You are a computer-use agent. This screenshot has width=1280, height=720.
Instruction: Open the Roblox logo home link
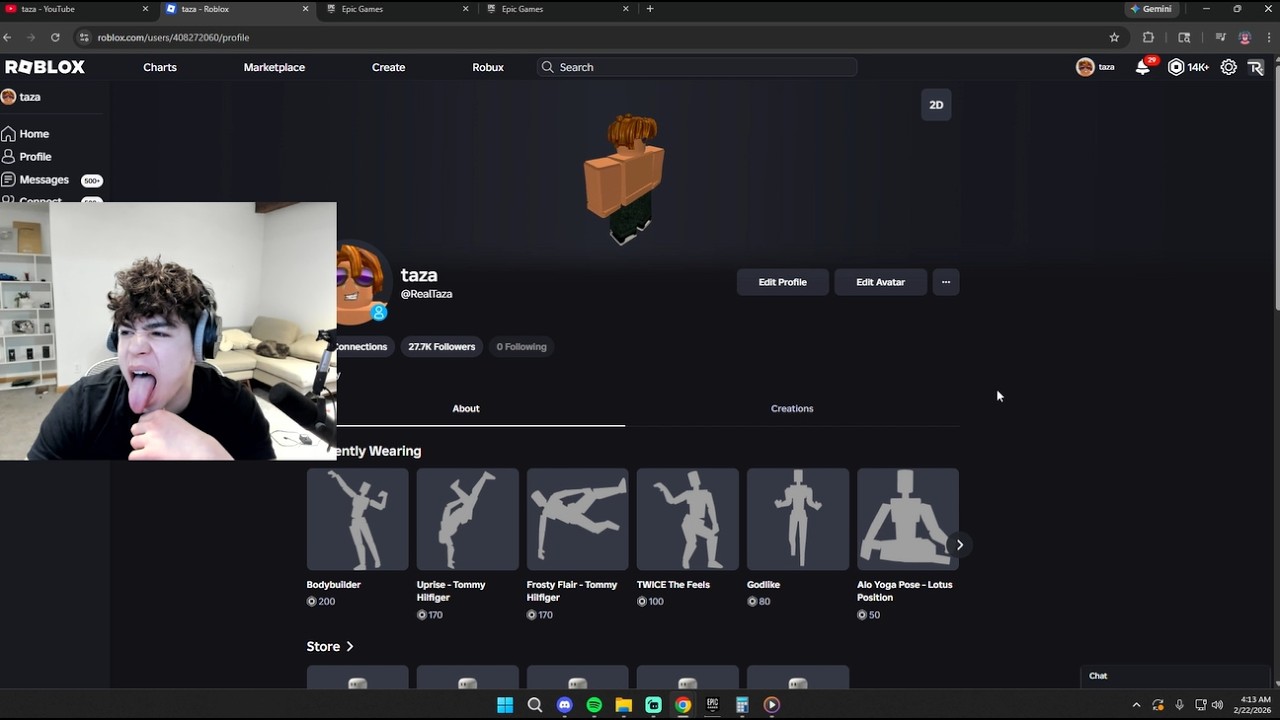tap(45, 67)
